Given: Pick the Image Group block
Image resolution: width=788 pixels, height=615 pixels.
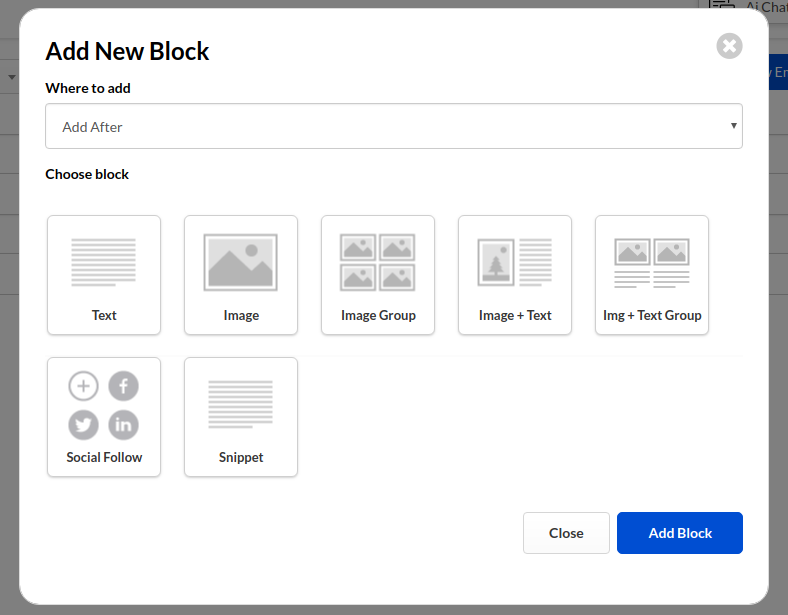Looking at the screenshot, I should [378, 275].
